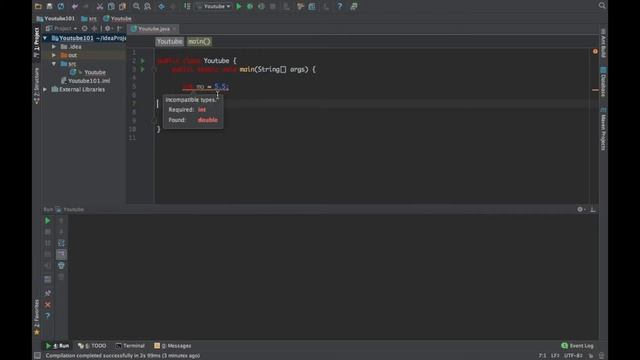Click the Find magnifier icon

click(x=136, y=6)
